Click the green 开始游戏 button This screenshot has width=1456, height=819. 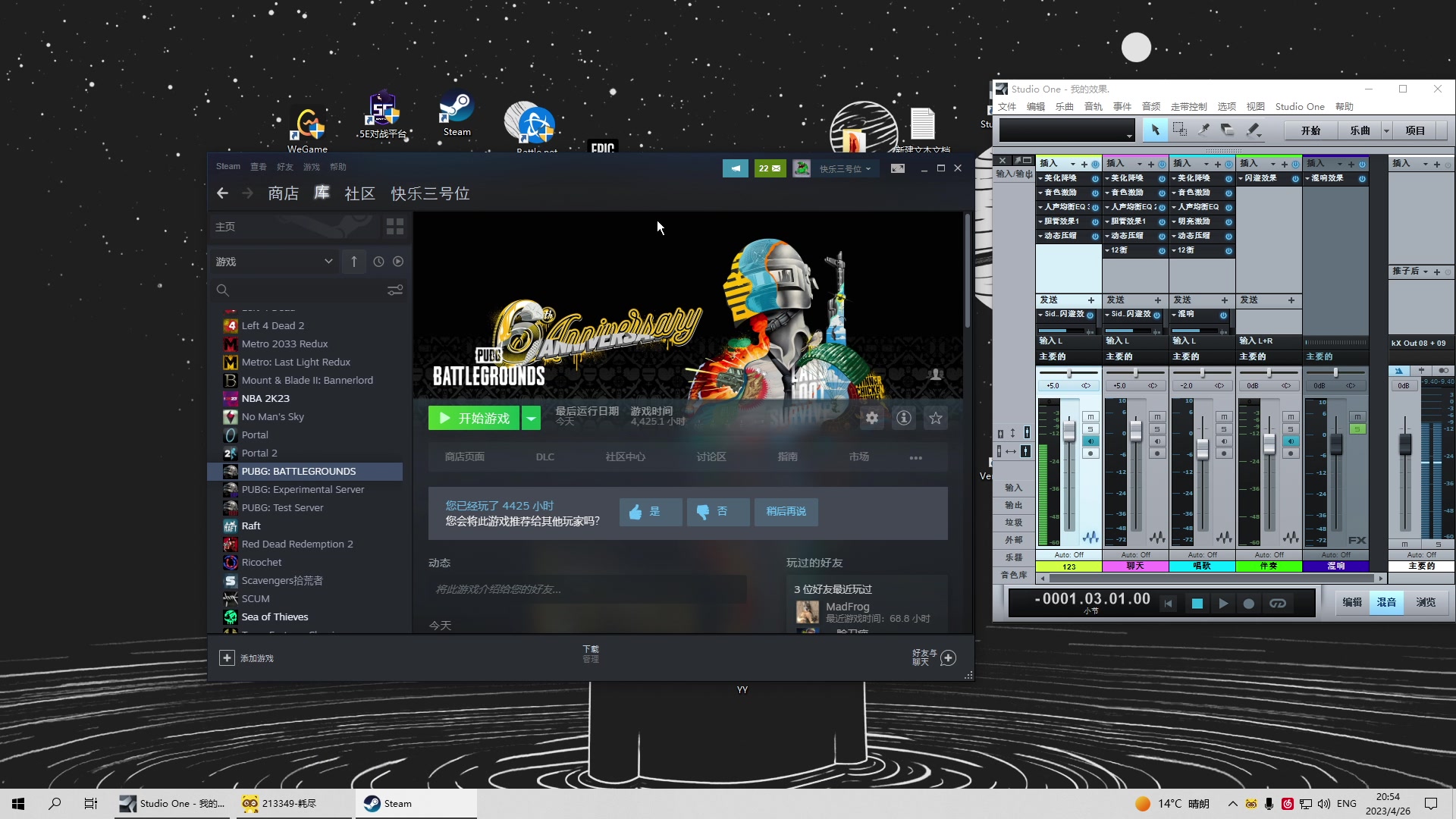pyautogui.click(x=474, y=418)
